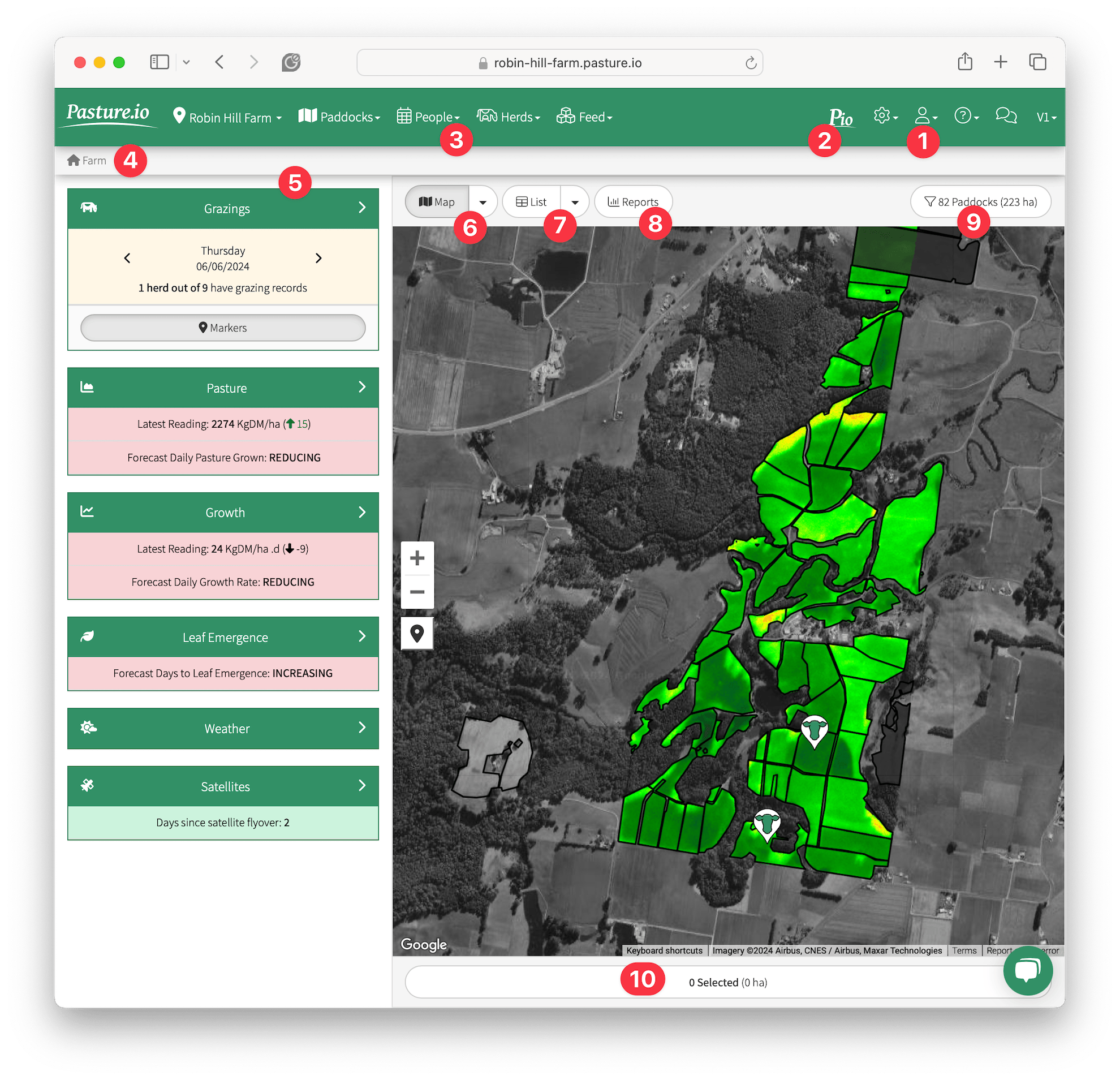
Task: Open the help question mark menu
Action: pyautogui.click(x=965, y=116)
